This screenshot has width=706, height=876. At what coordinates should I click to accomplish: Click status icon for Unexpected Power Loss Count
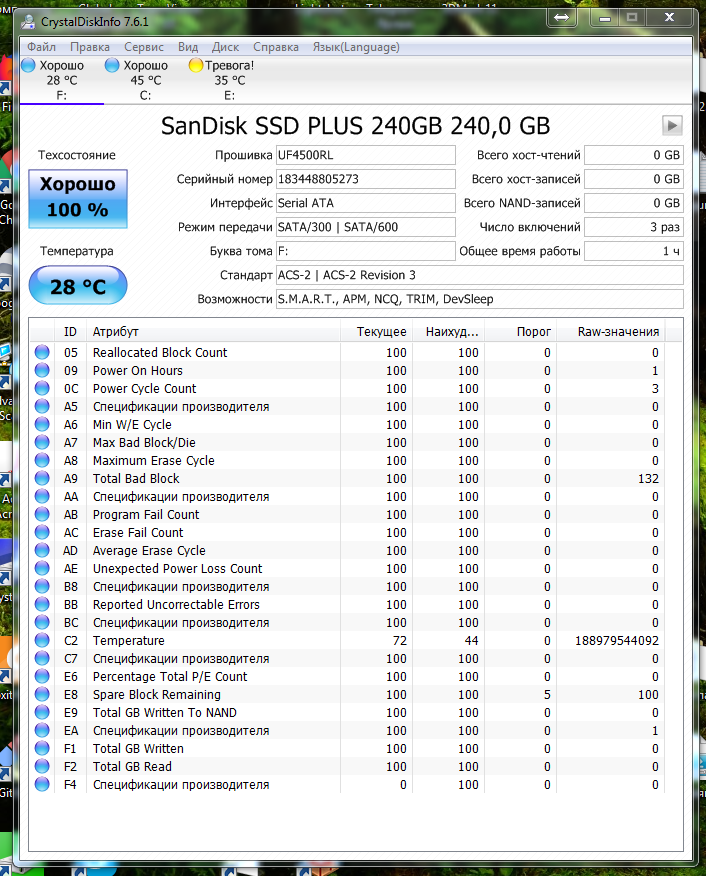point(42,568)
